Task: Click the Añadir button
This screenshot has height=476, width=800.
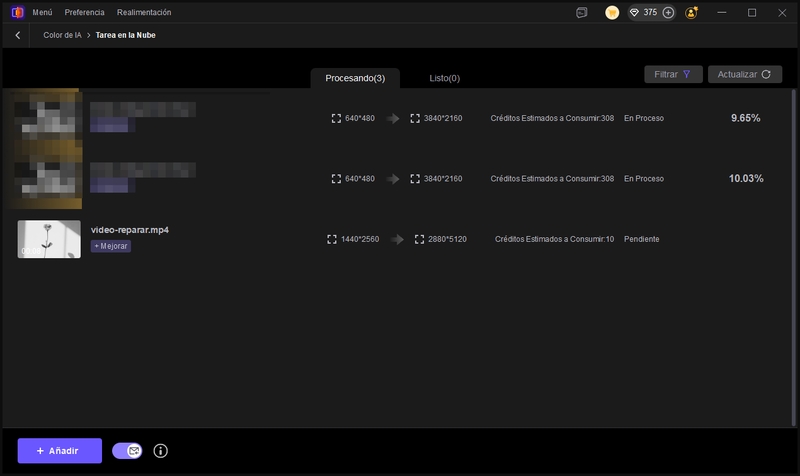Action: (59, 451)
